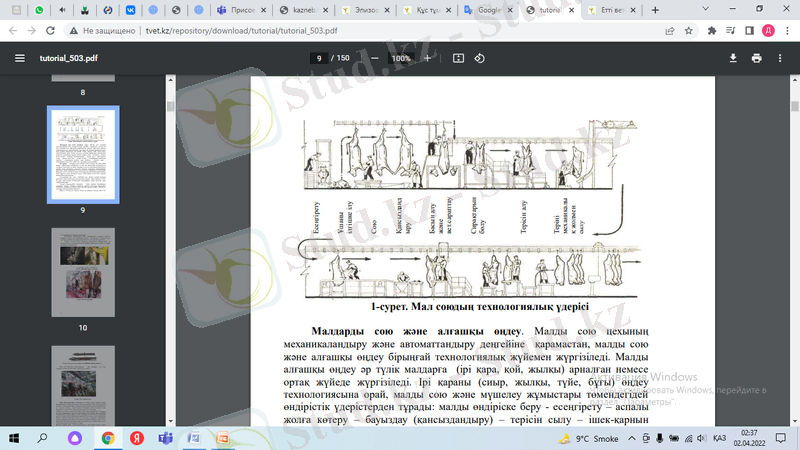Click the document scrollbar up arrow
800x450 pixels.
795,80
